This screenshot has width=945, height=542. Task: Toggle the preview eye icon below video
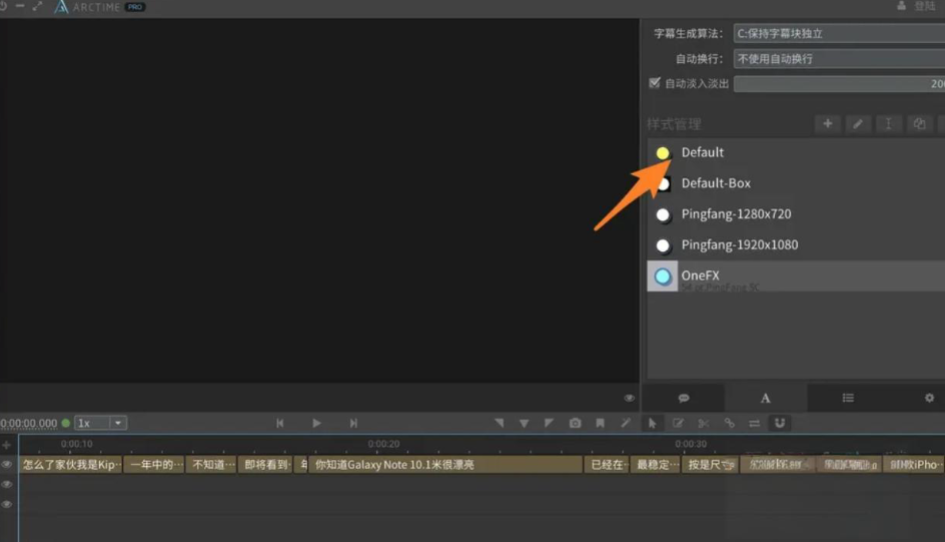[x=629, y=398]
